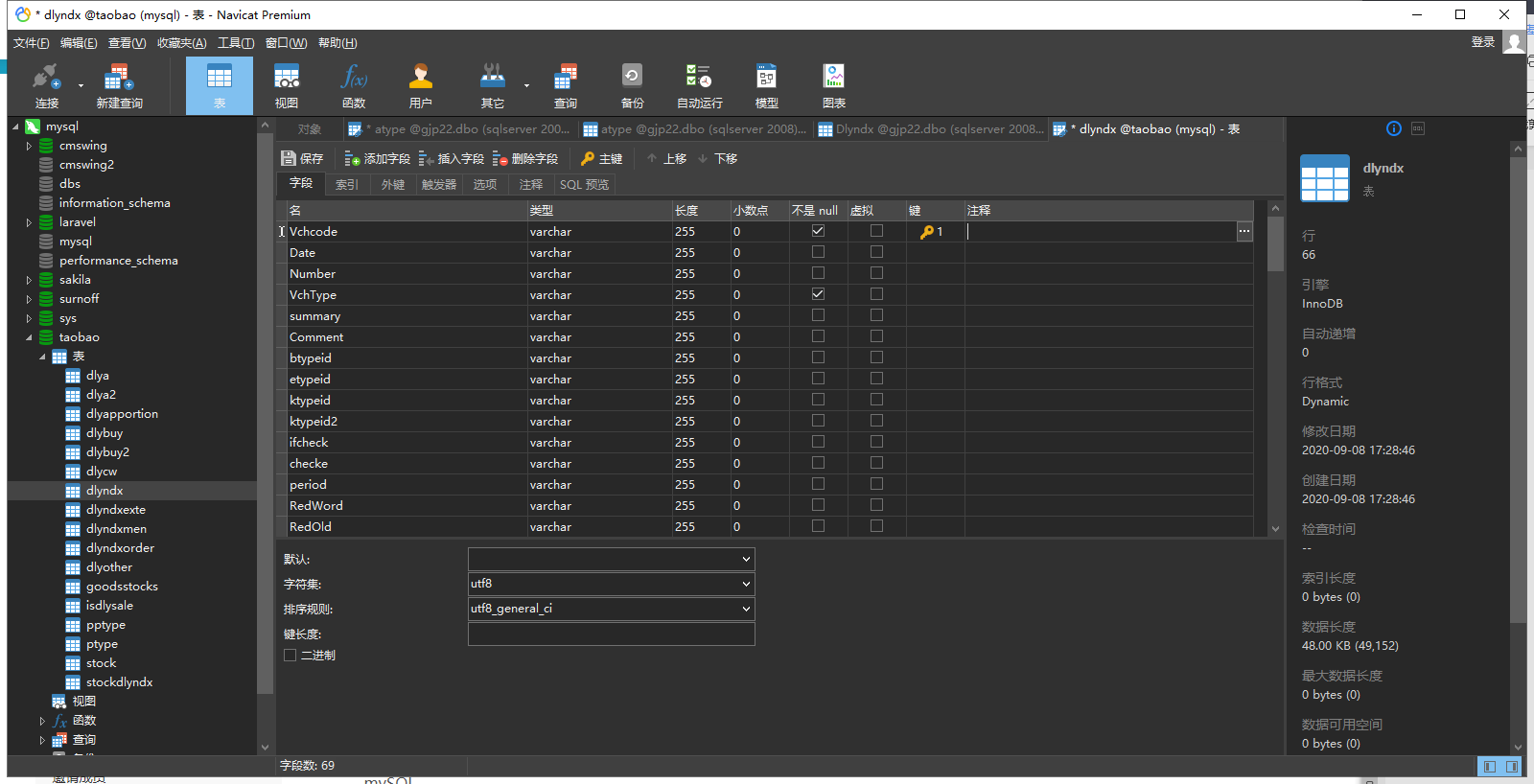Uncheck Not null for Vchcode
The image size is (1534, 784).
click(x=818, y=231)
